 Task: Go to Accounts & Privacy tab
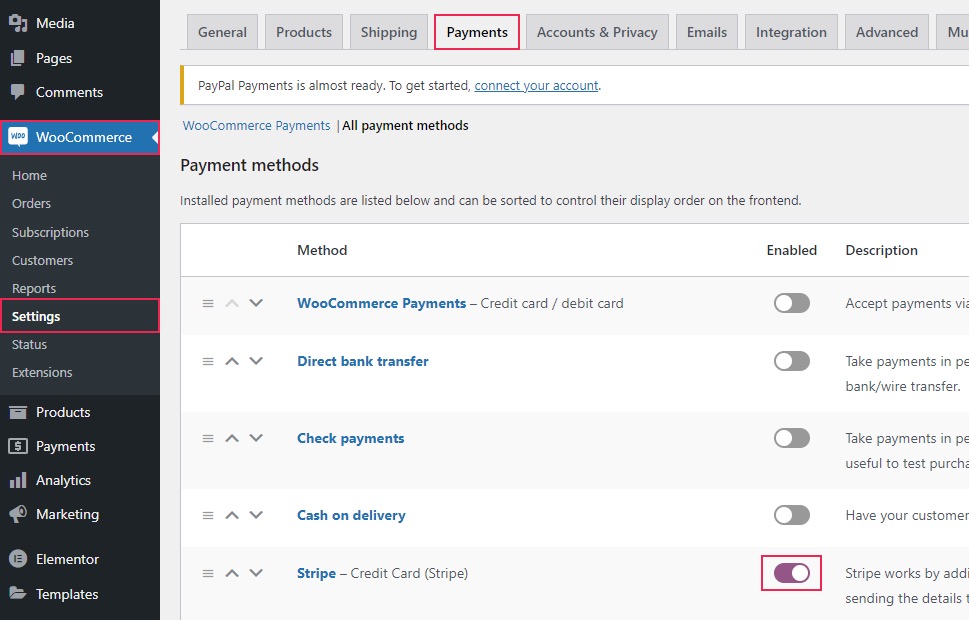point(597,32)
